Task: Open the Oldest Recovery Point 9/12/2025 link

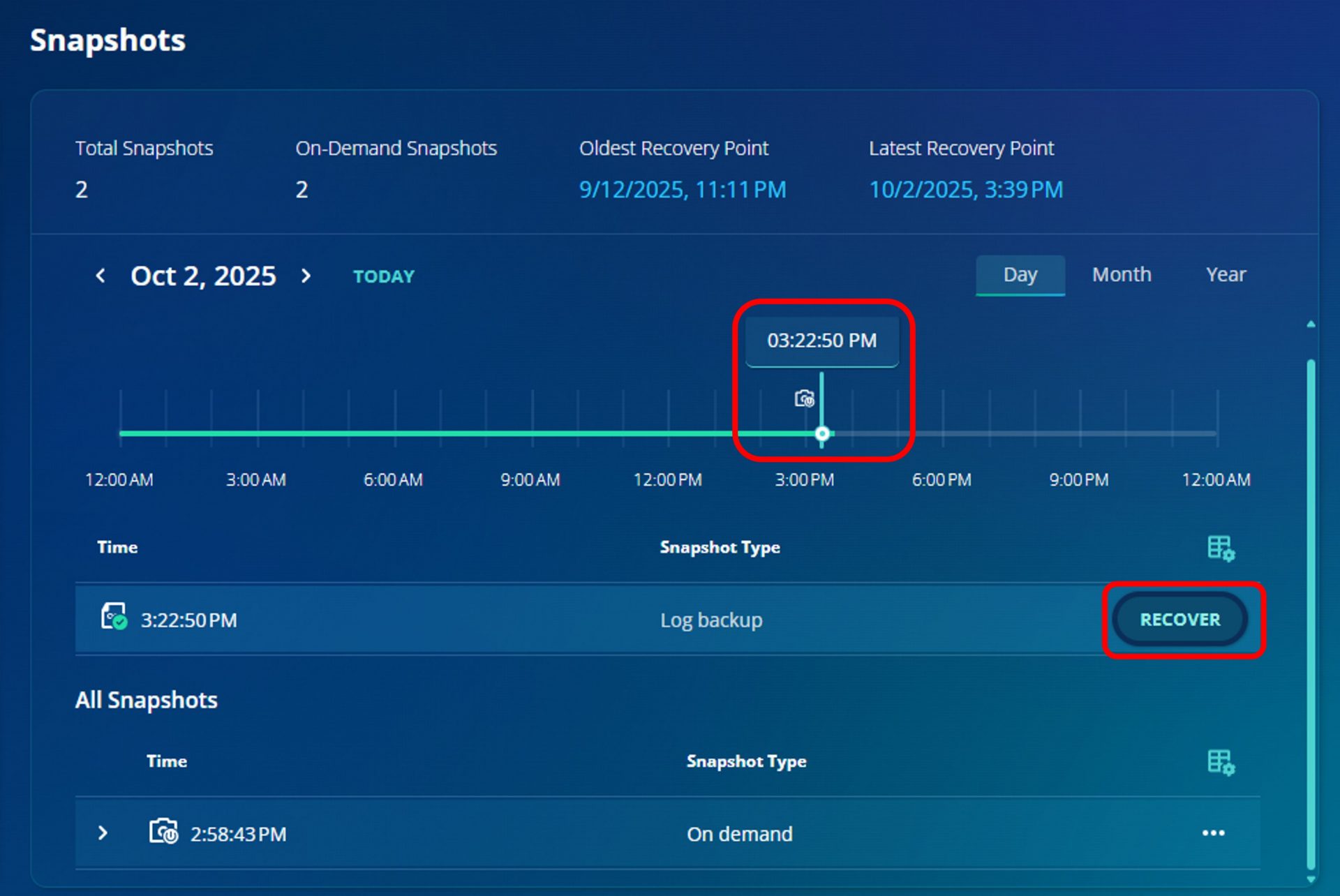Action: point(682,190)
